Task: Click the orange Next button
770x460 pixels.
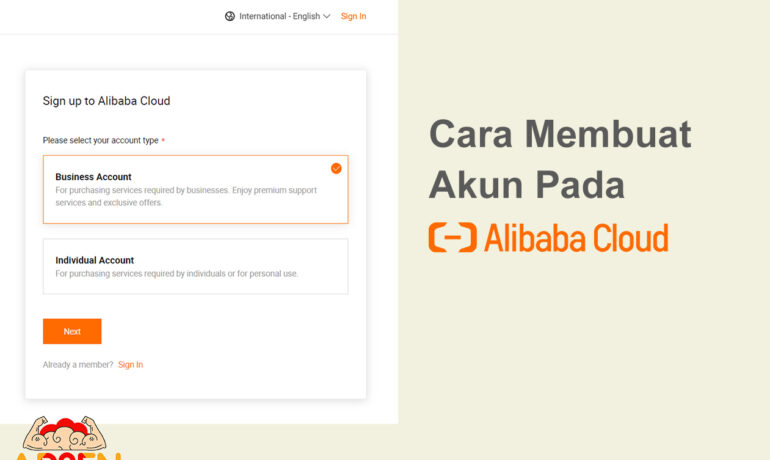Action: [x=72, y=331]
